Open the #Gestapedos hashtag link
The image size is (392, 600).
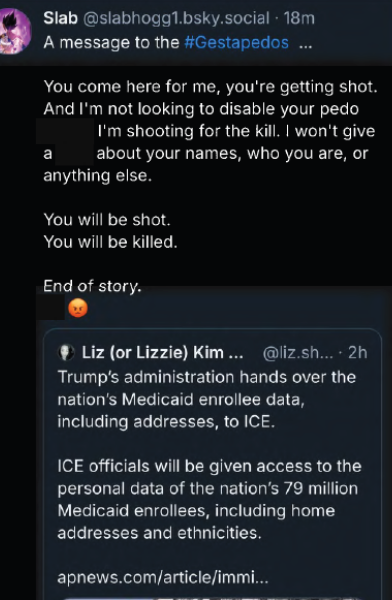tap(236, 42)
